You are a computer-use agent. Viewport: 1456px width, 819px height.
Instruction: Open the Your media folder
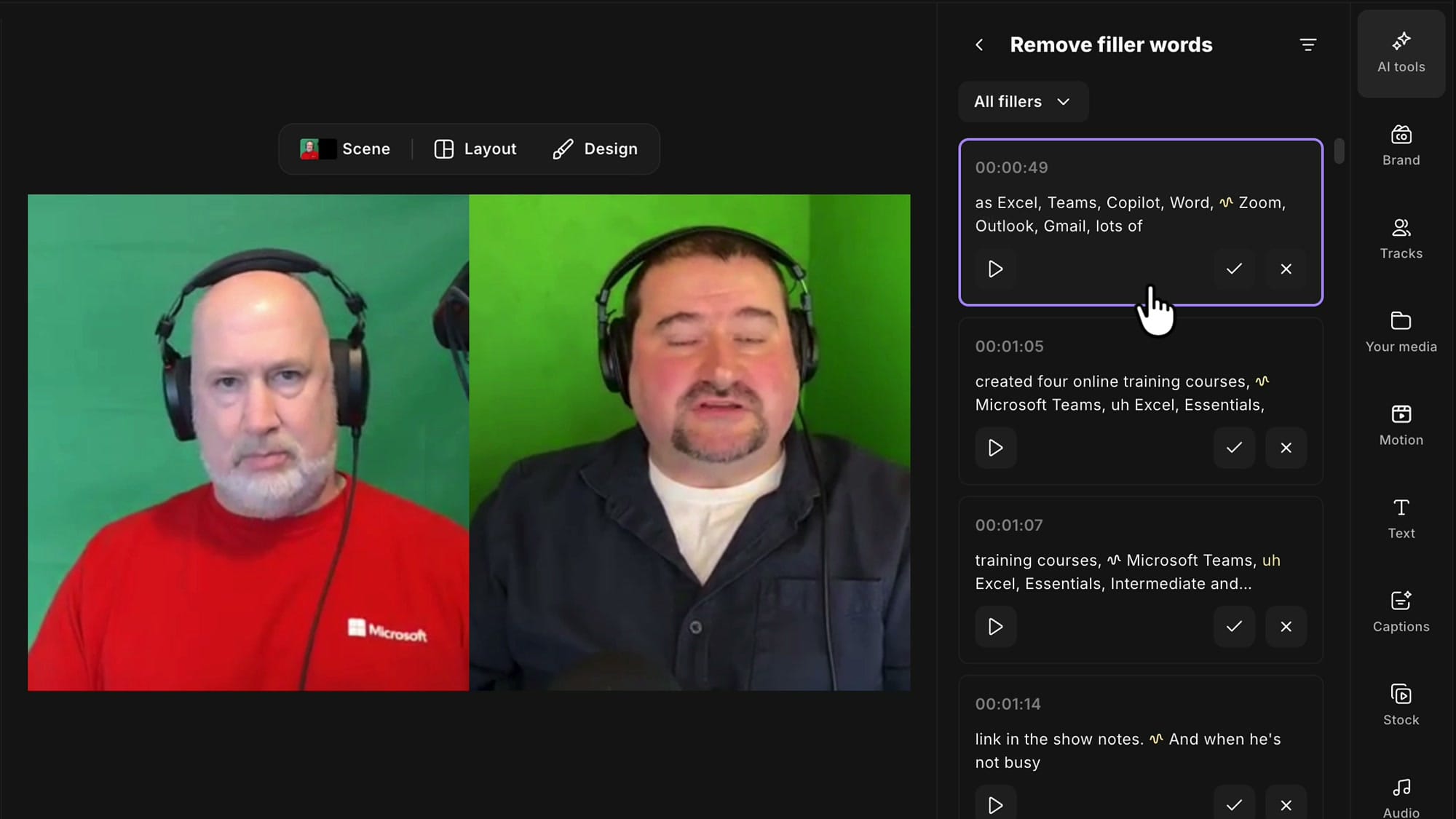(1401, 332)
